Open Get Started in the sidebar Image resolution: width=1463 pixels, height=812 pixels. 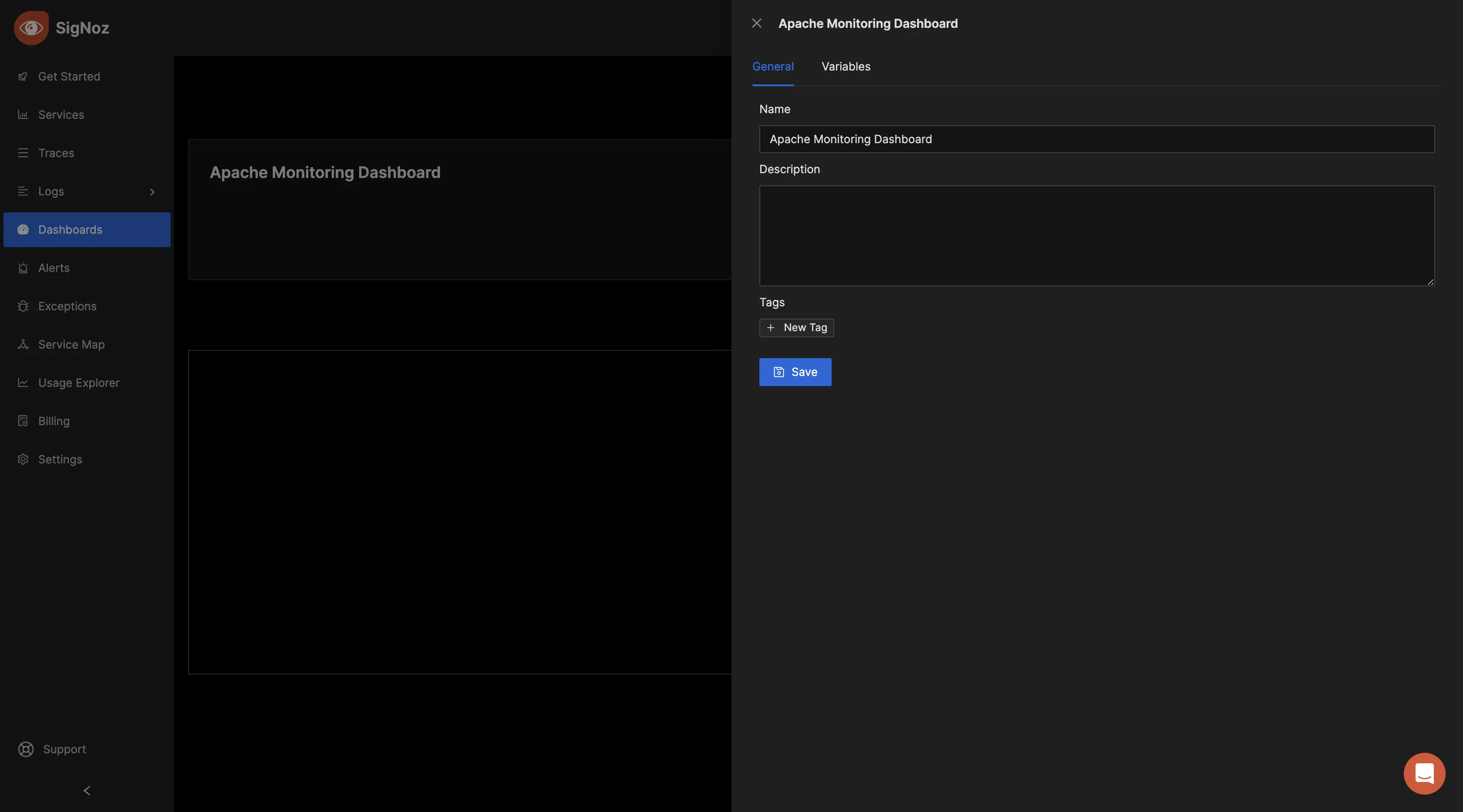point(87,77)
